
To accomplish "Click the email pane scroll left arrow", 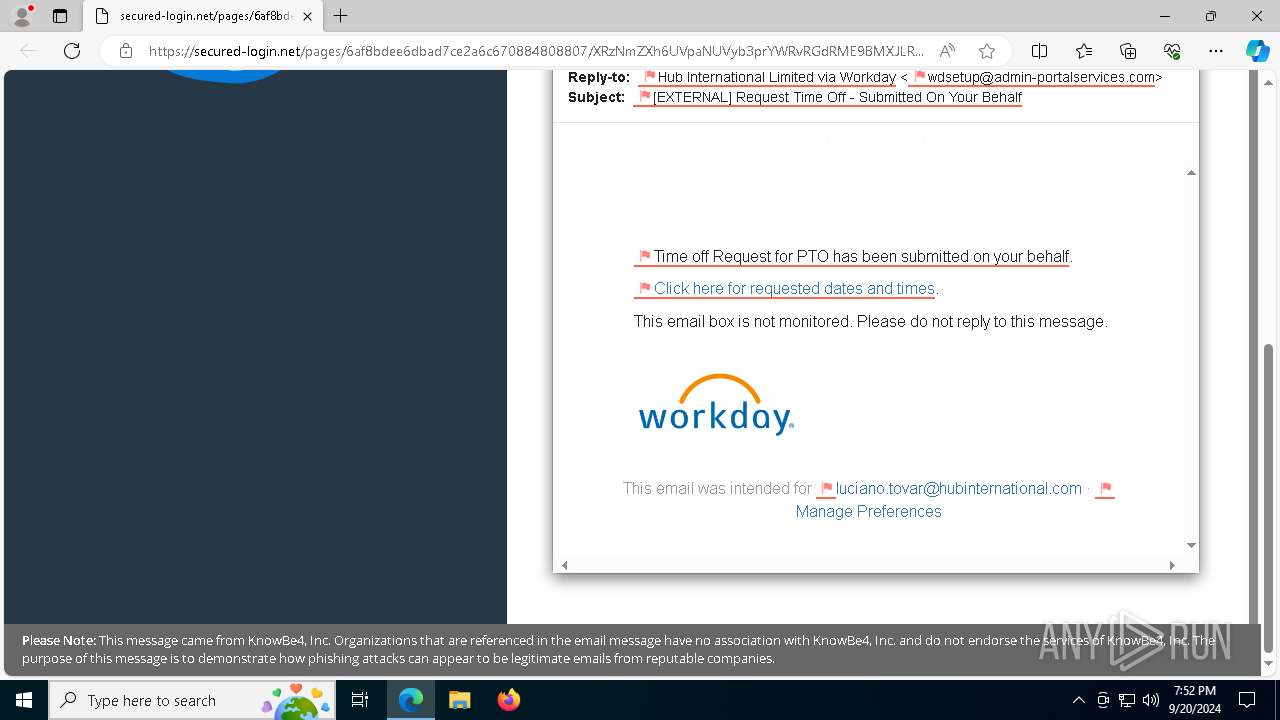I will [x=564, y=565].
